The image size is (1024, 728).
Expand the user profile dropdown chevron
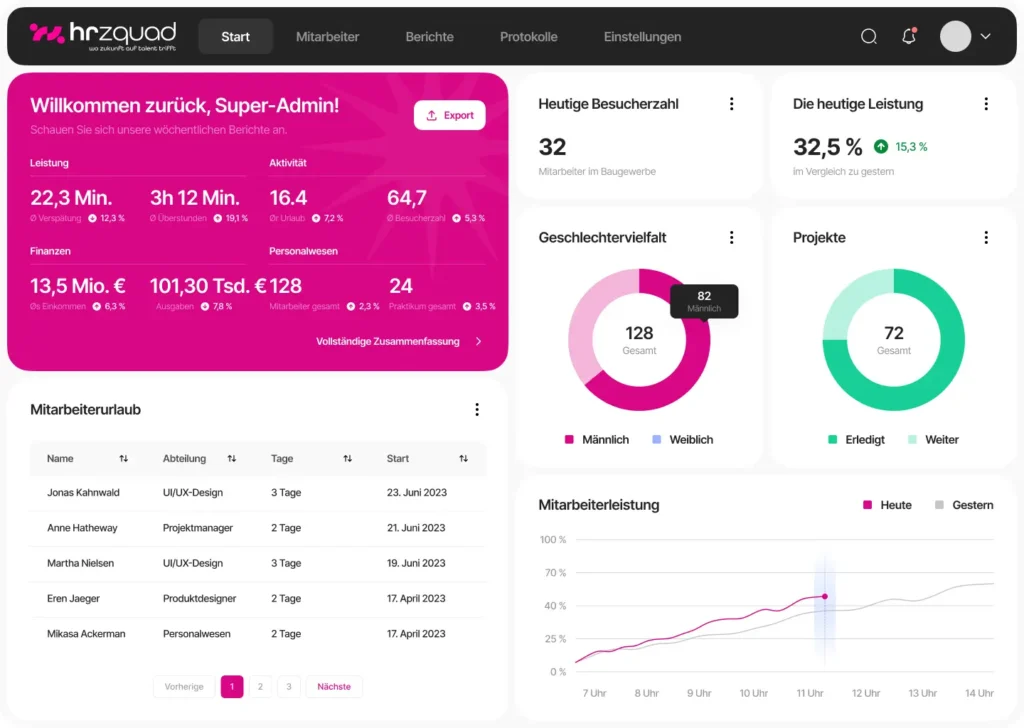[986, 37]
